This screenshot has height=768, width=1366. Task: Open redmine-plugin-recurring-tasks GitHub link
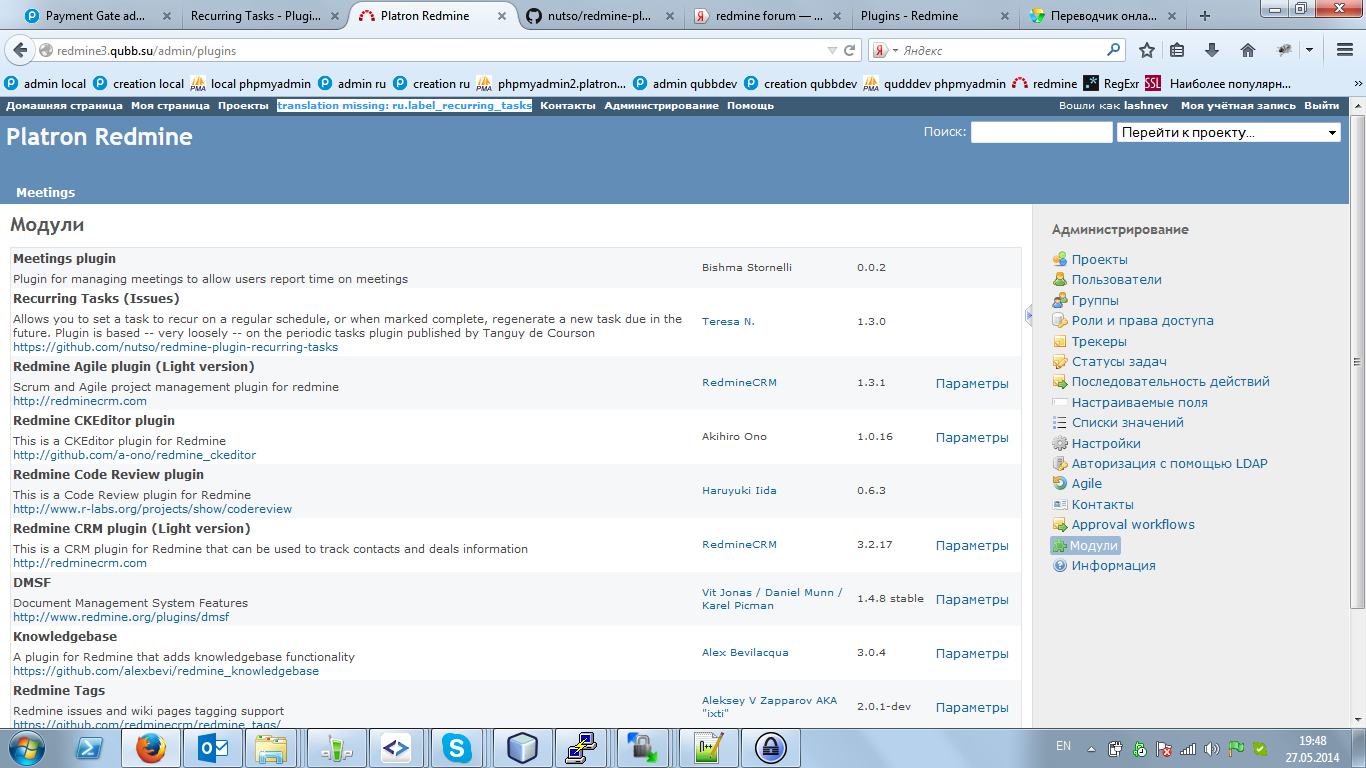[x=175, y=347]
